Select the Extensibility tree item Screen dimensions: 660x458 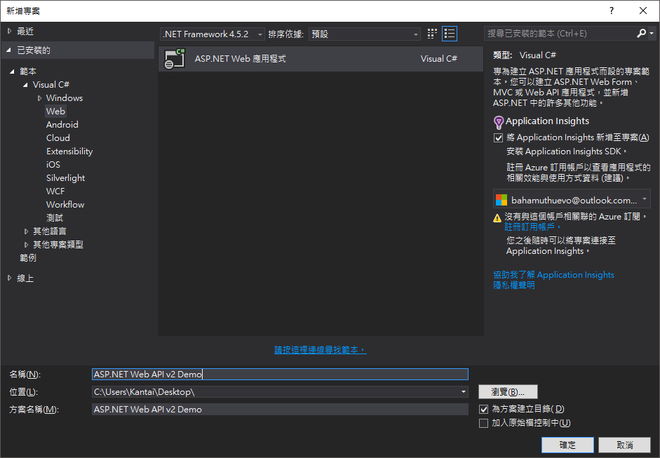(x=69, y=152)
